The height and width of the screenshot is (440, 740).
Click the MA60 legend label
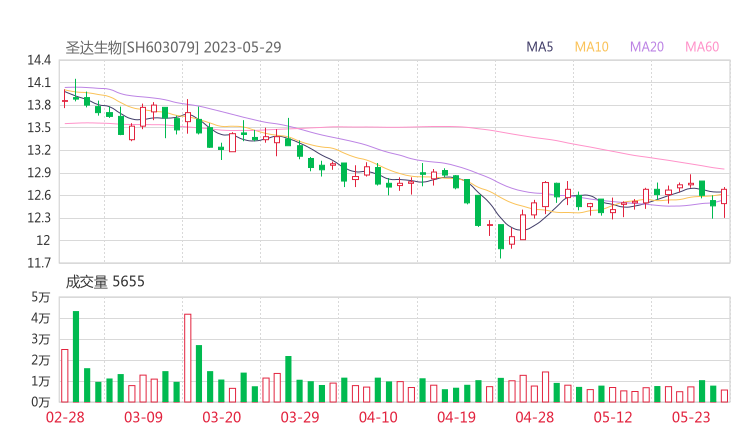coord(702,47)
